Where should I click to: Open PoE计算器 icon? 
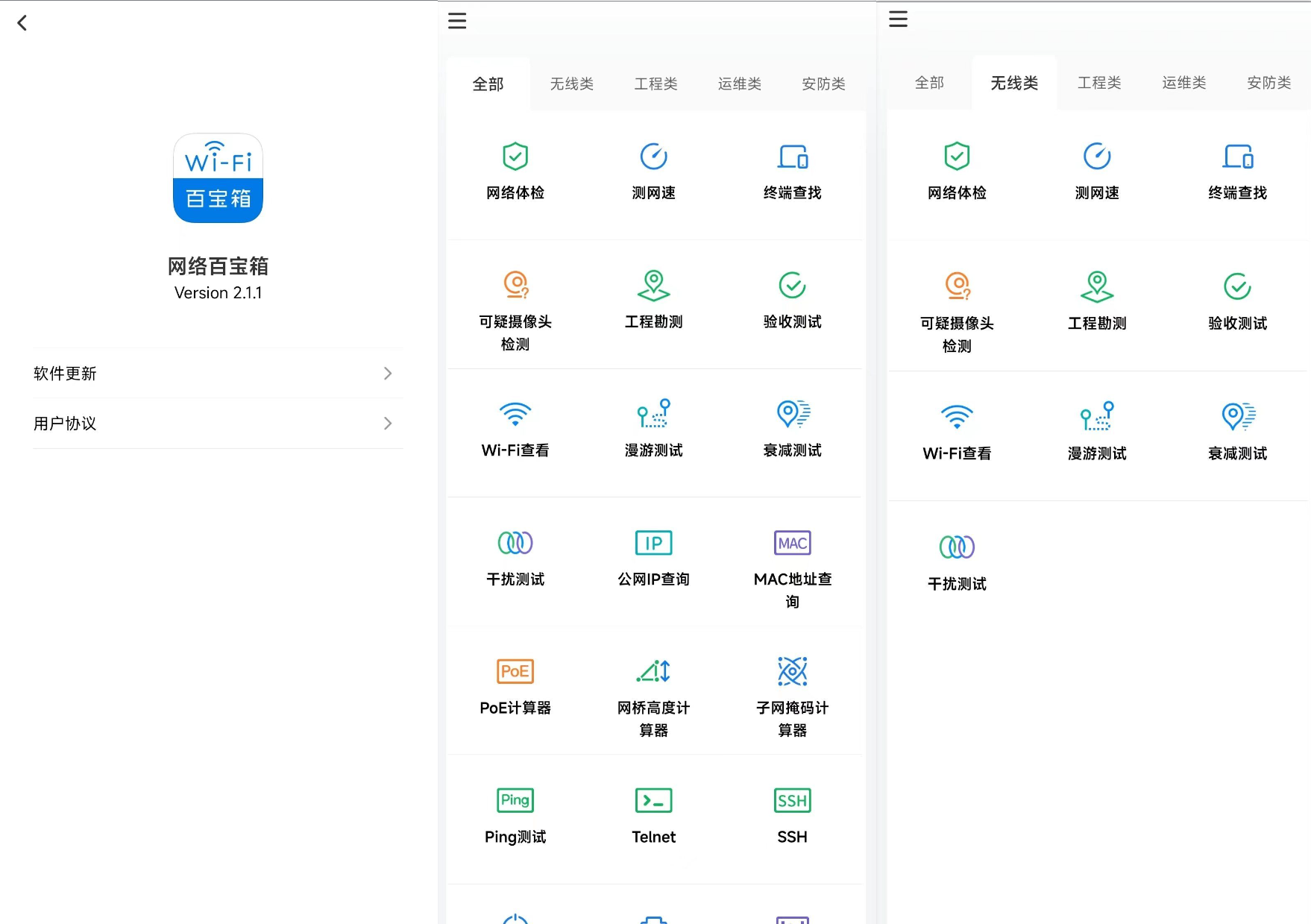click(515, 671)
